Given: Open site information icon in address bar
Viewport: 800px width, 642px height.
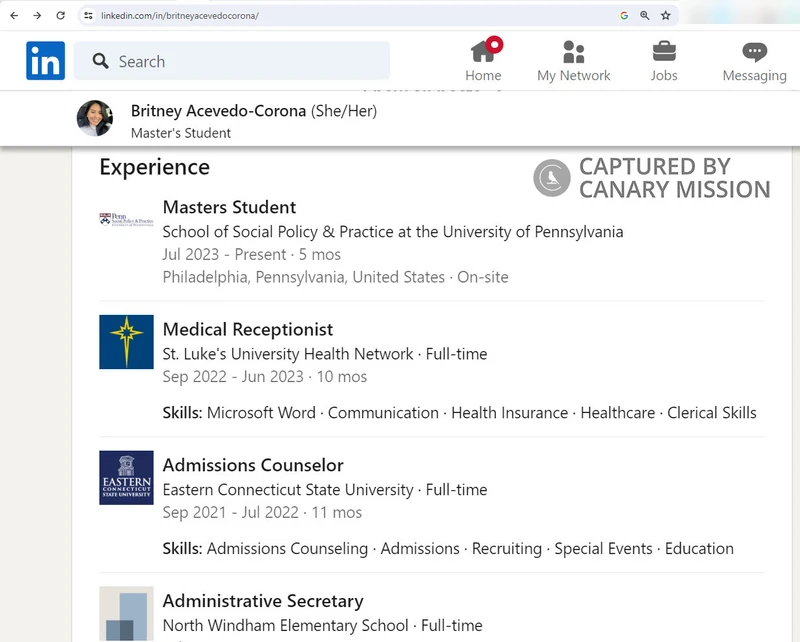Looking at the screenshot, I should coord(88,15).
